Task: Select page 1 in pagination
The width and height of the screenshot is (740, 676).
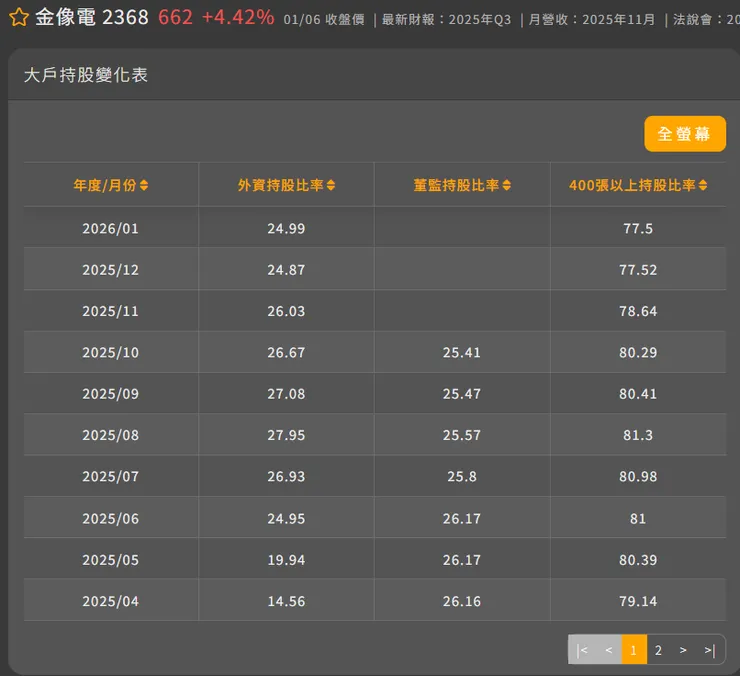Action: click(x=634, y=650)
